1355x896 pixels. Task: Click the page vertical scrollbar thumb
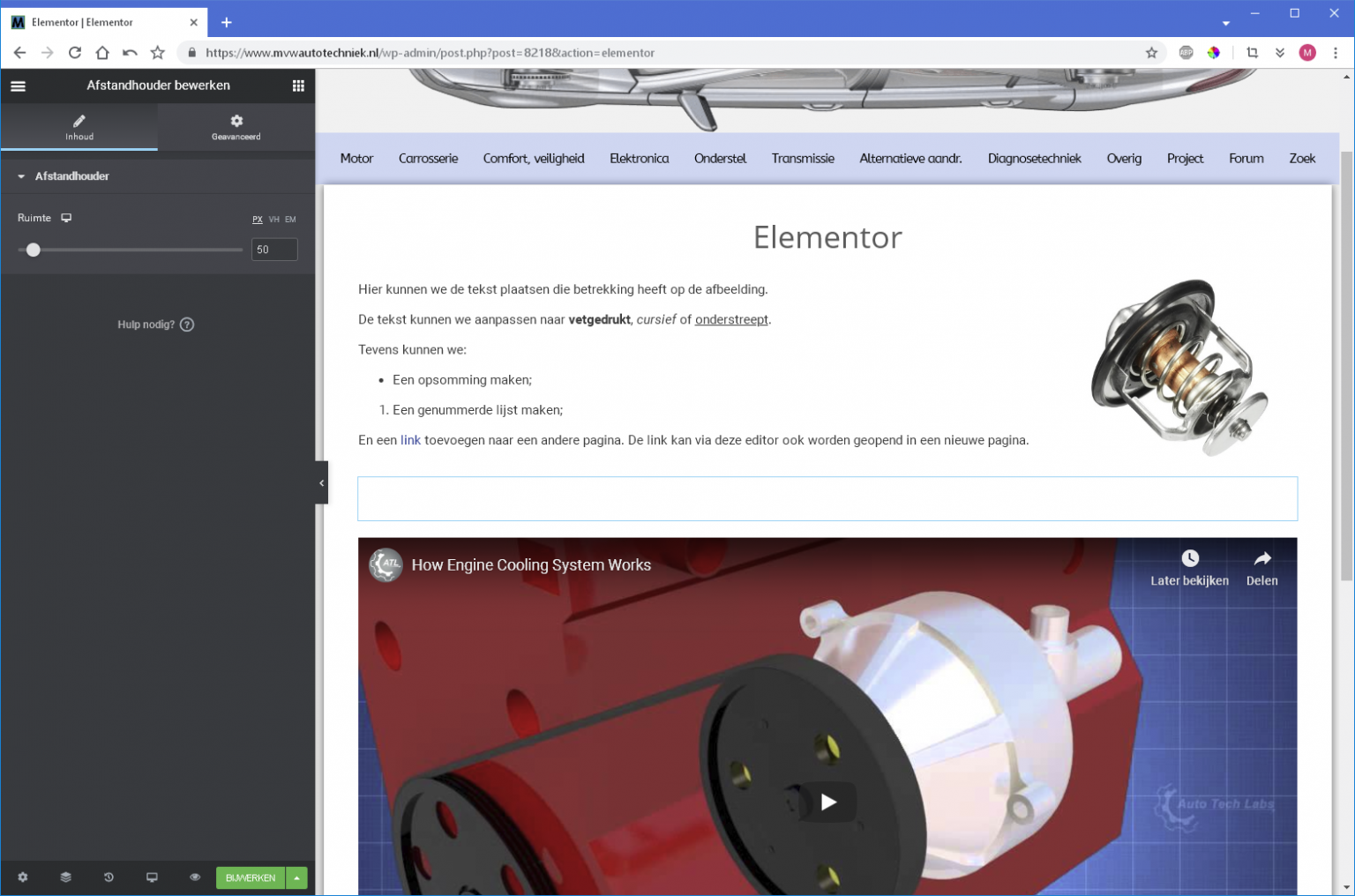pos(1346,365)
